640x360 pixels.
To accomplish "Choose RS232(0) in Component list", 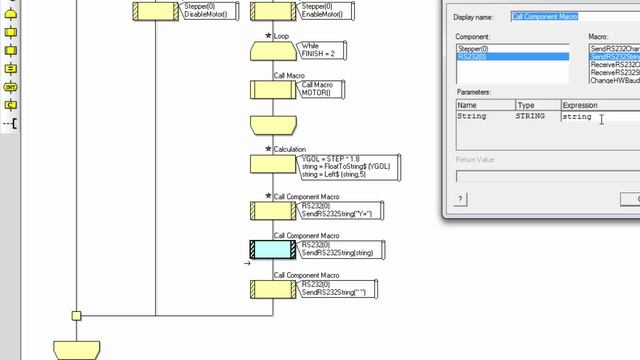I will coord(512,56).
